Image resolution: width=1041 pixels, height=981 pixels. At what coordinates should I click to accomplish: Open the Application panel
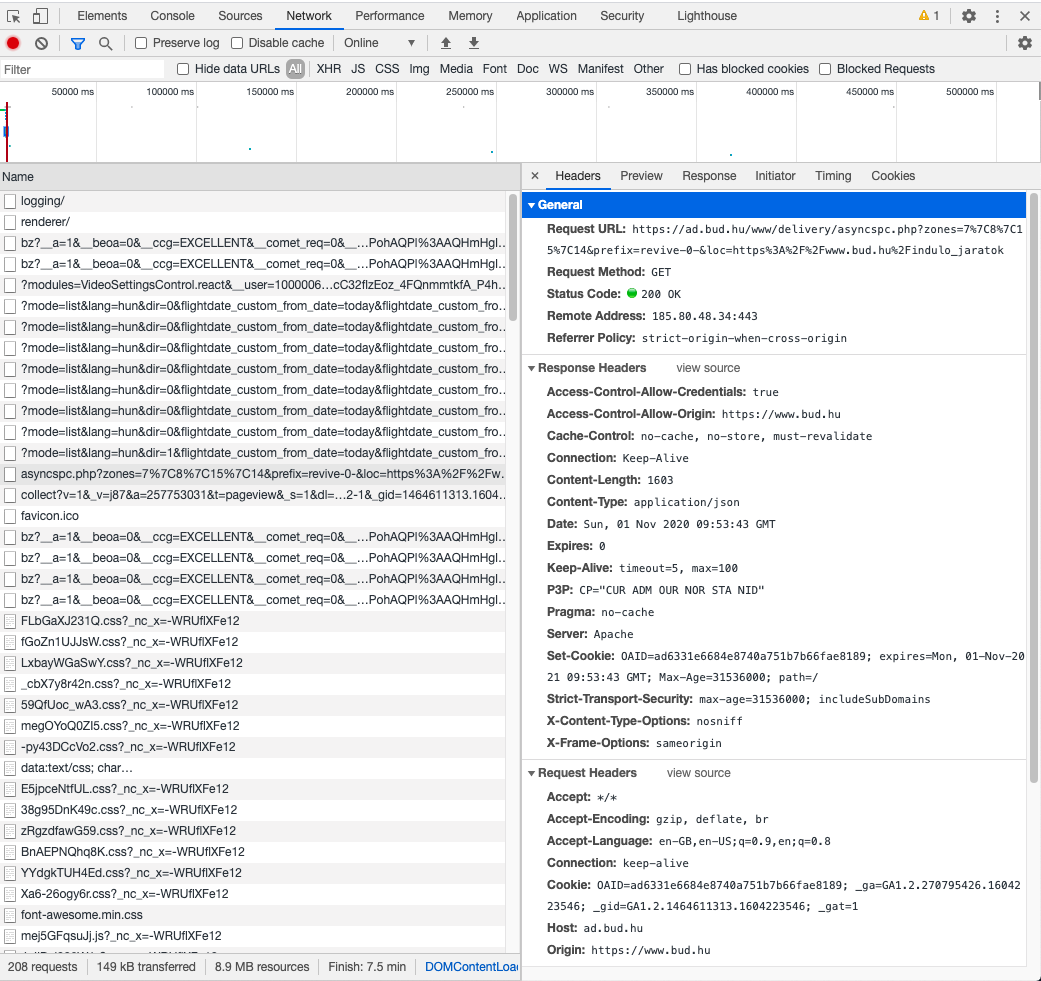point(546,16)
